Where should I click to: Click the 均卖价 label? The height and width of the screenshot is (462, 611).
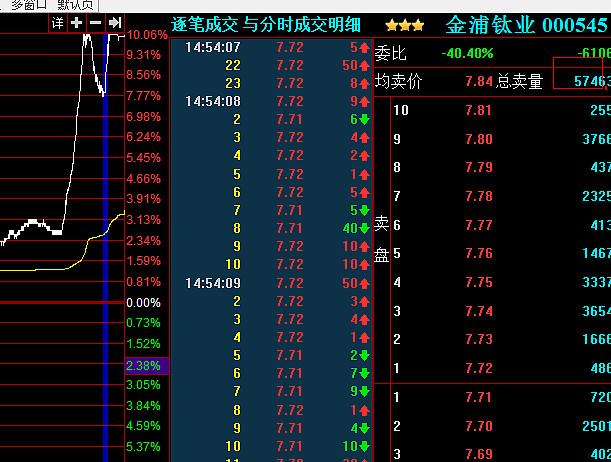coord(398,82)
